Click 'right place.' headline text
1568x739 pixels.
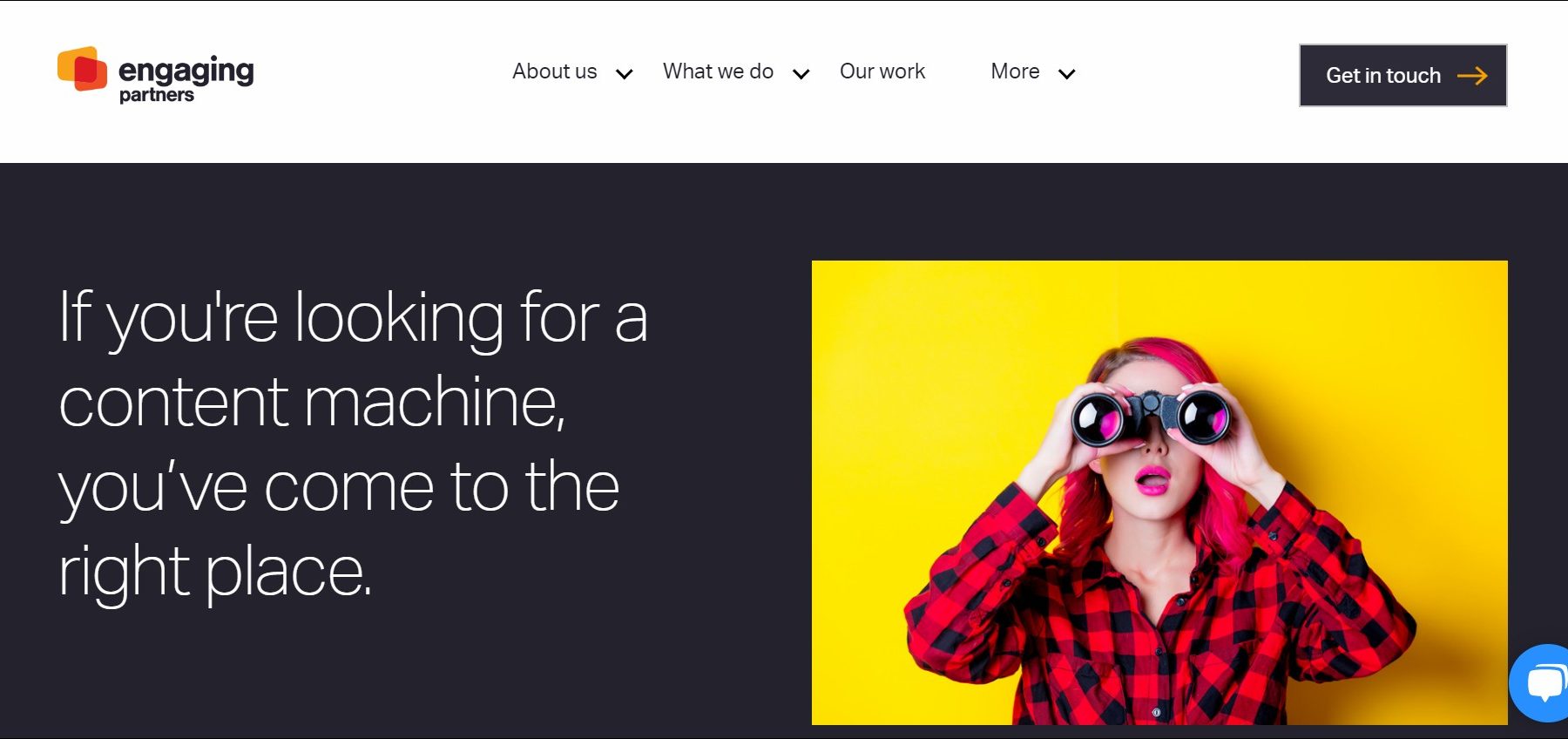point(215,573)
